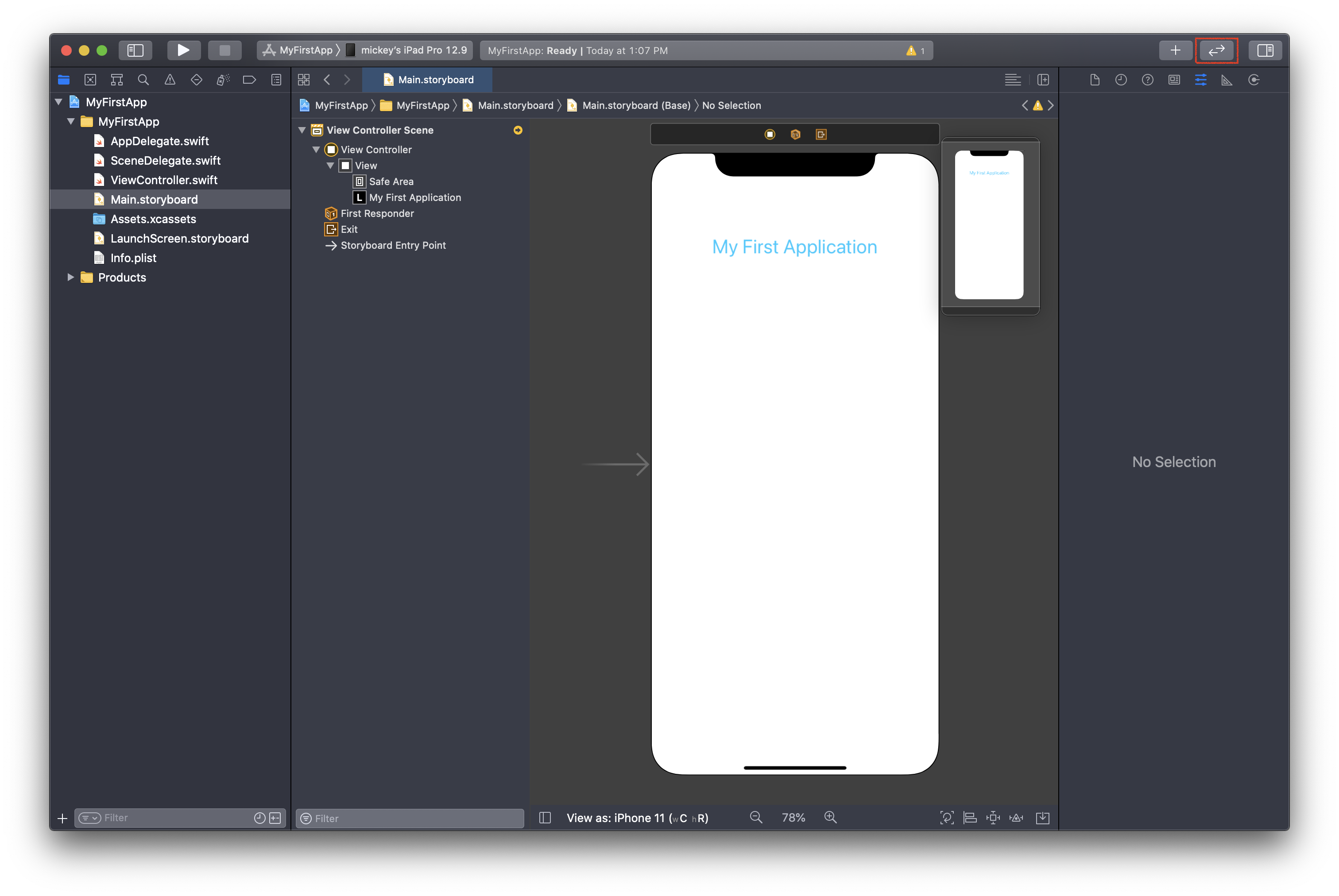
Task: Click the related items grid icon
Action: (304, 79)
